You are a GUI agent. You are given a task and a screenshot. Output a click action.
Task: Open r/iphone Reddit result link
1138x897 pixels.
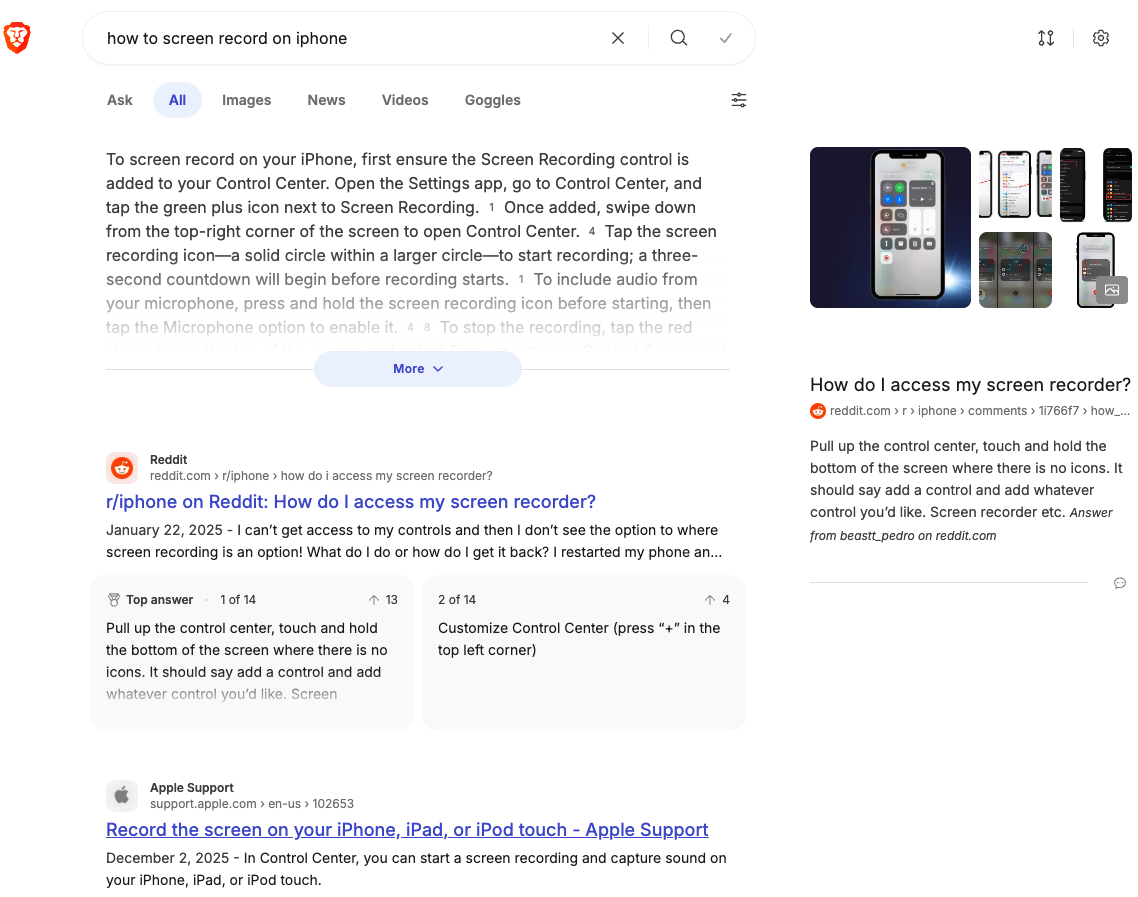coord(351,502)
